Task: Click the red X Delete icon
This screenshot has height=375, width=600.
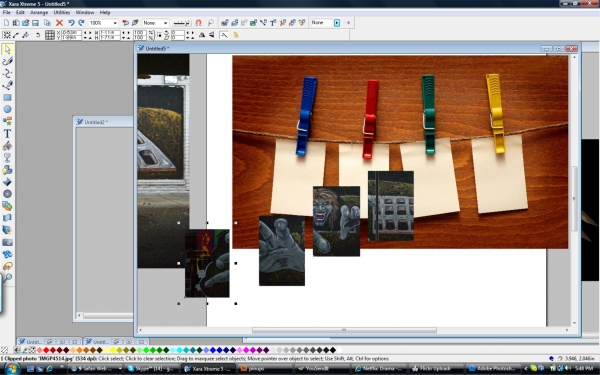Action: [59, 23]
